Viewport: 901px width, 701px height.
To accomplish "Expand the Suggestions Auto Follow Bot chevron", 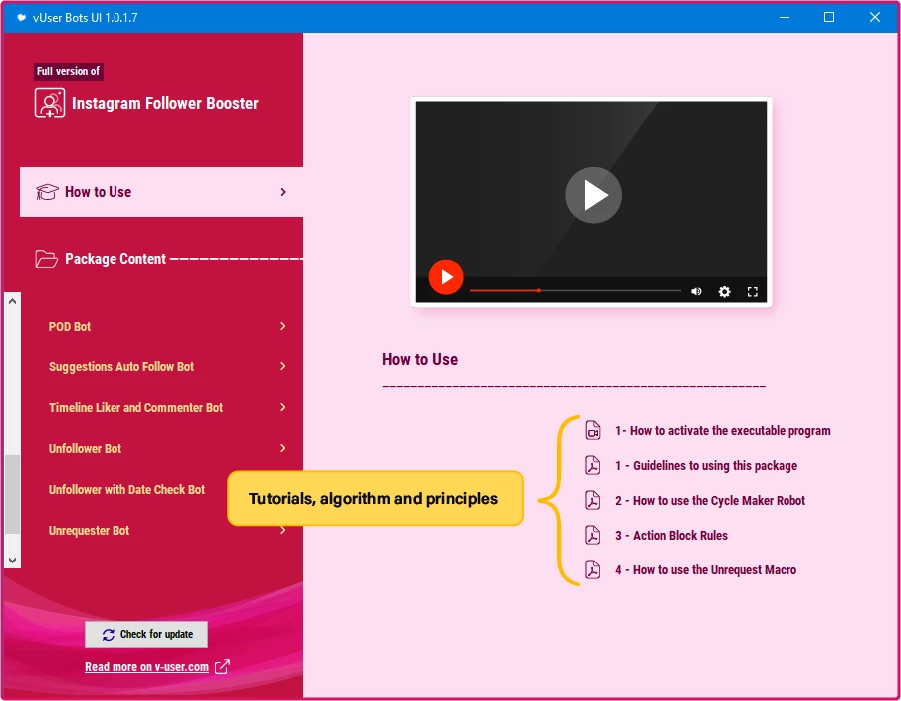I will click(282, 366).
